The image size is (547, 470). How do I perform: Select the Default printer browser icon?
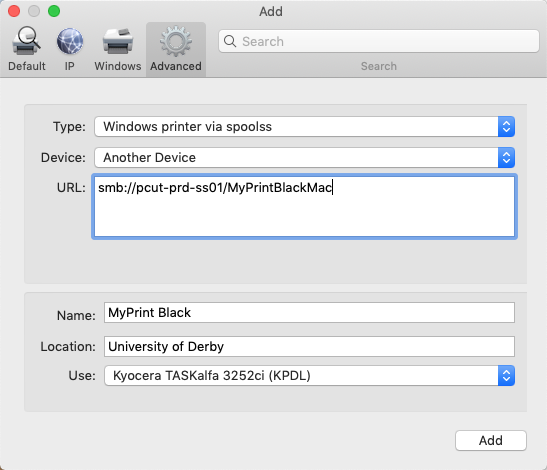[x=26, y=41]
